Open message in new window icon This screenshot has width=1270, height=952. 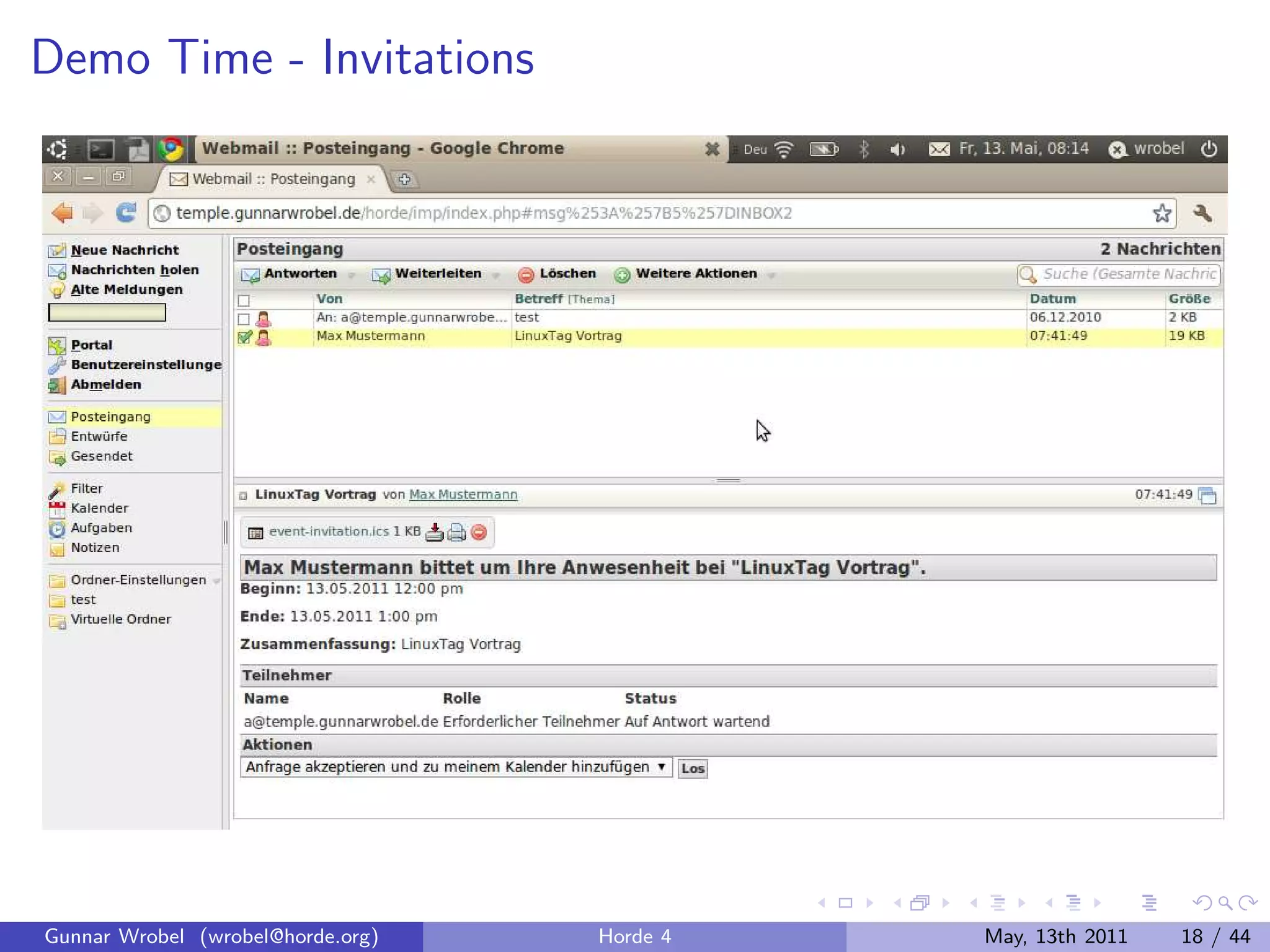pyautogui.click(x=1207, y=495)
